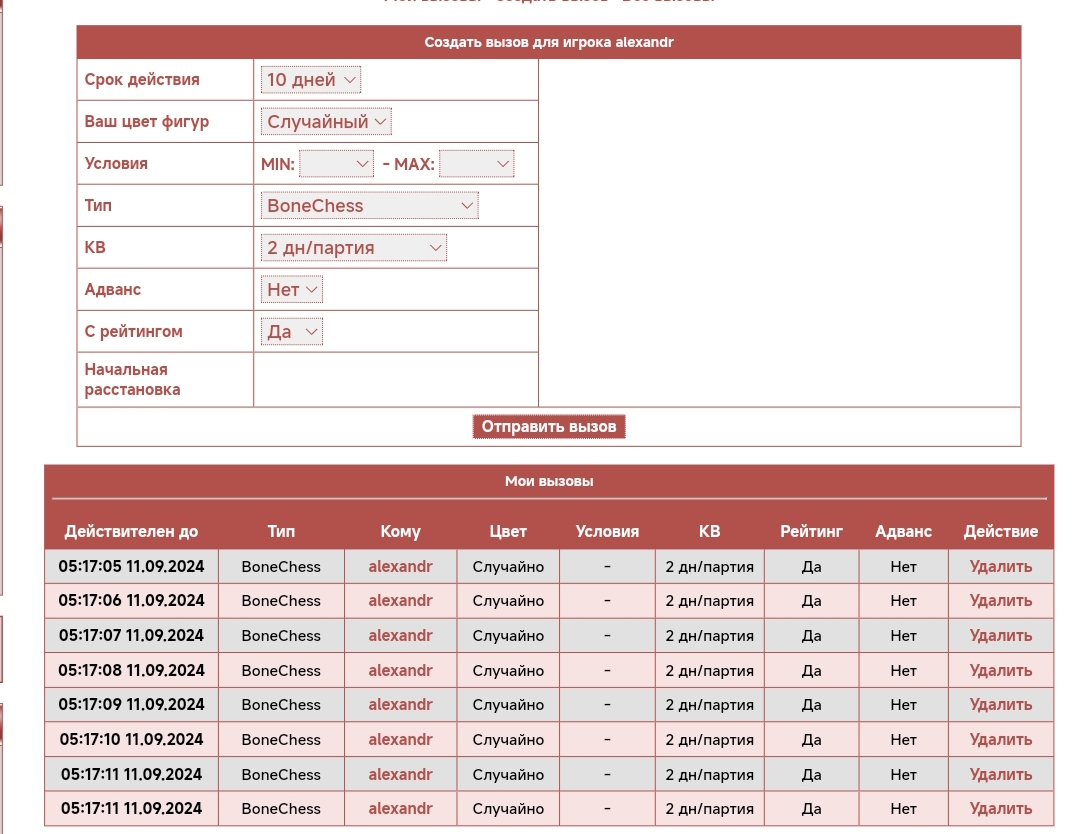Delete the 05:17:09 challenge entry
Image resolution: width=1080 pixels, height=834 pixels.
click(x=1000, y=705)
